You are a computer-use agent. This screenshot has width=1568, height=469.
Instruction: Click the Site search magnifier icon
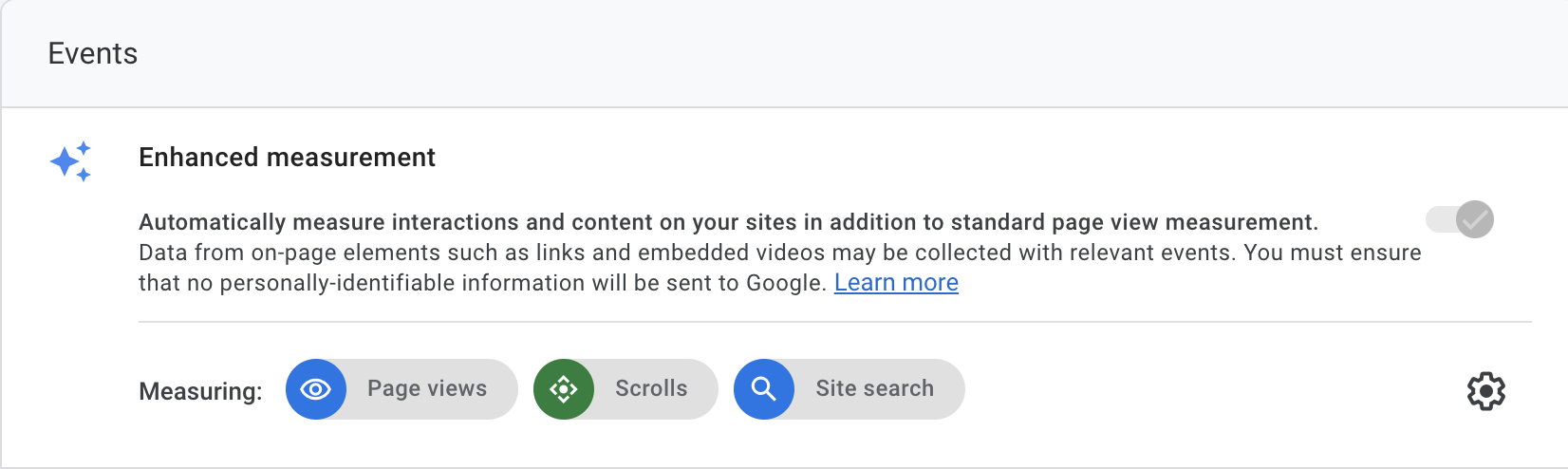(x=764, y=389)
